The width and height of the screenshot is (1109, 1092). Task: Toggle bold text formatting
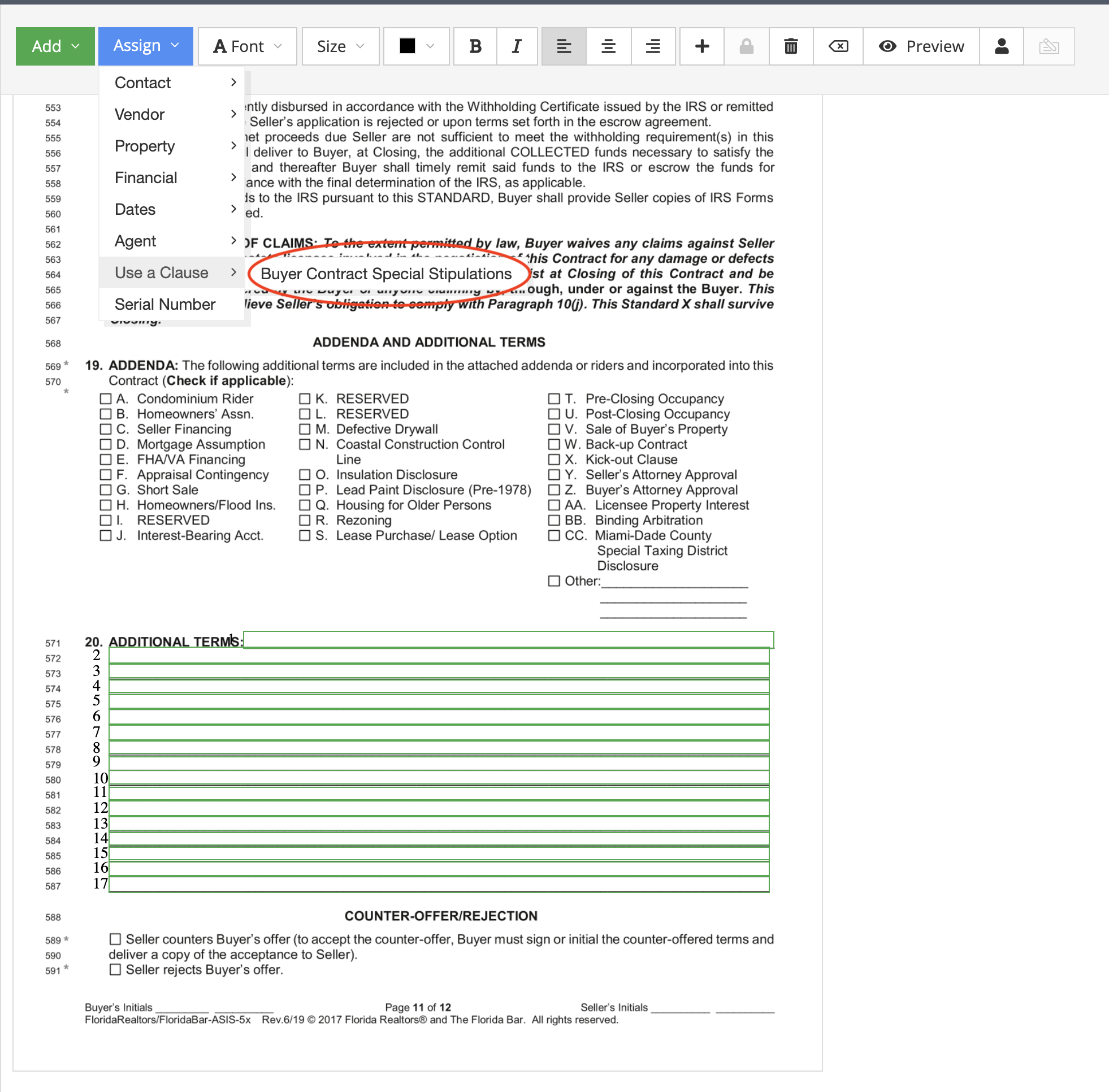[x=475, y=46]
